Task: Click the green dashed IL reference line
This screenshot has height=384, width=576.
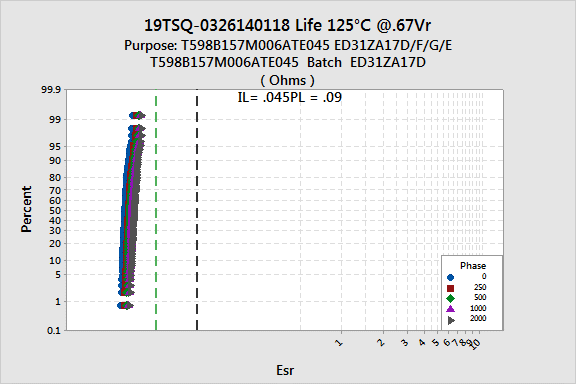Action: pos(156,209)
